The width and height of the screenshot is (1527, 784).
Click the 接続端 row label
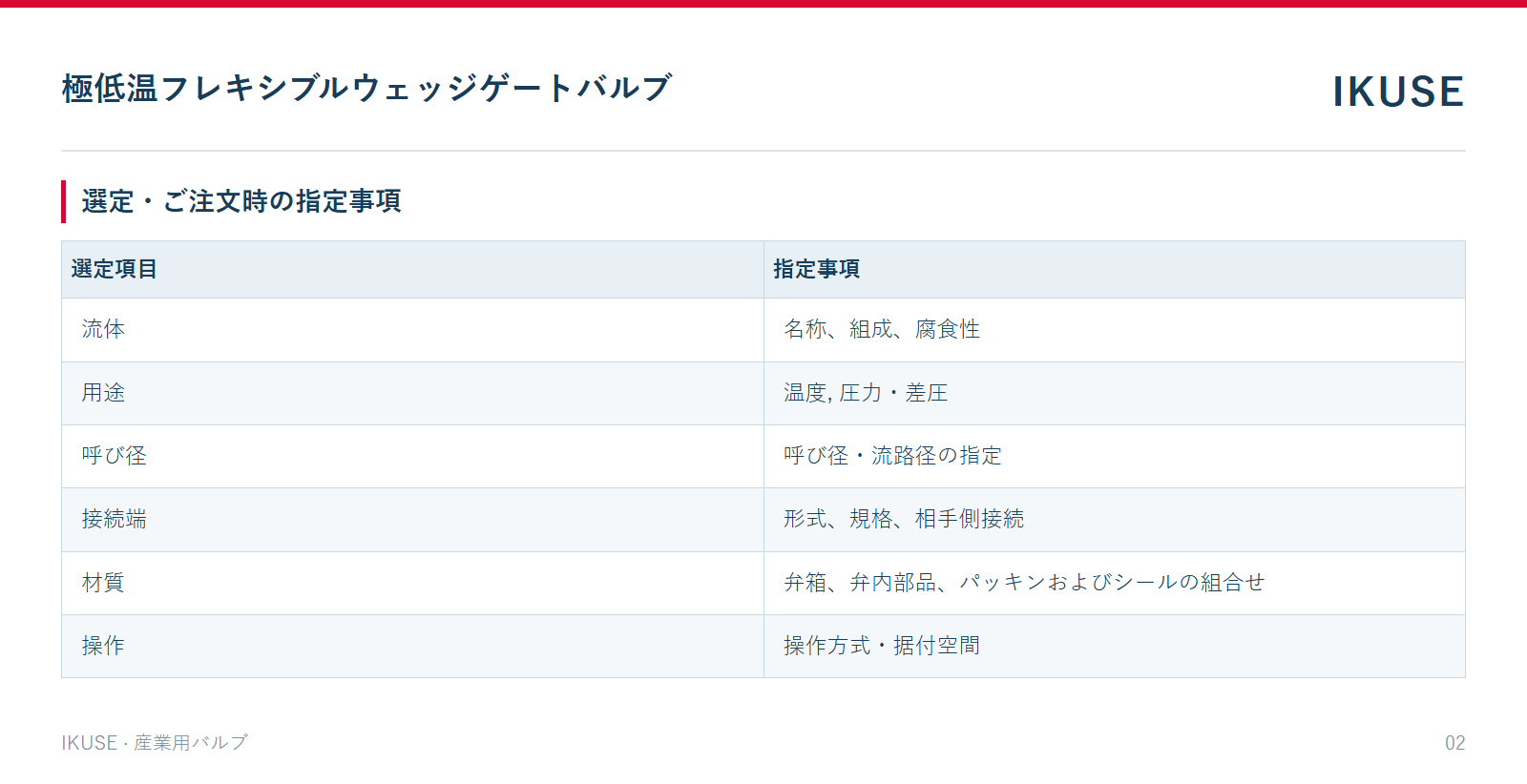(x=115, y=519)
